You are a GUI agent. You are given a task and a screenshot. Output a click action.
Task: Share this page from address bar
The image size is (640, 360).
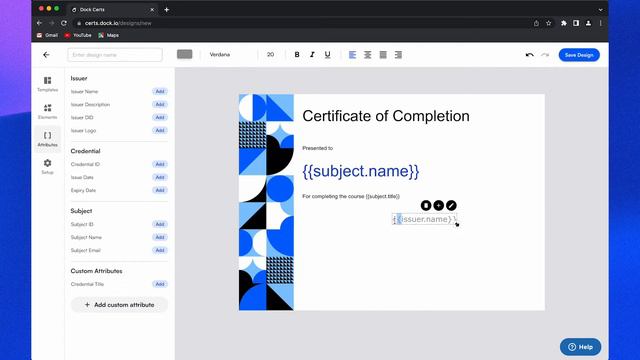coord(536,23)
